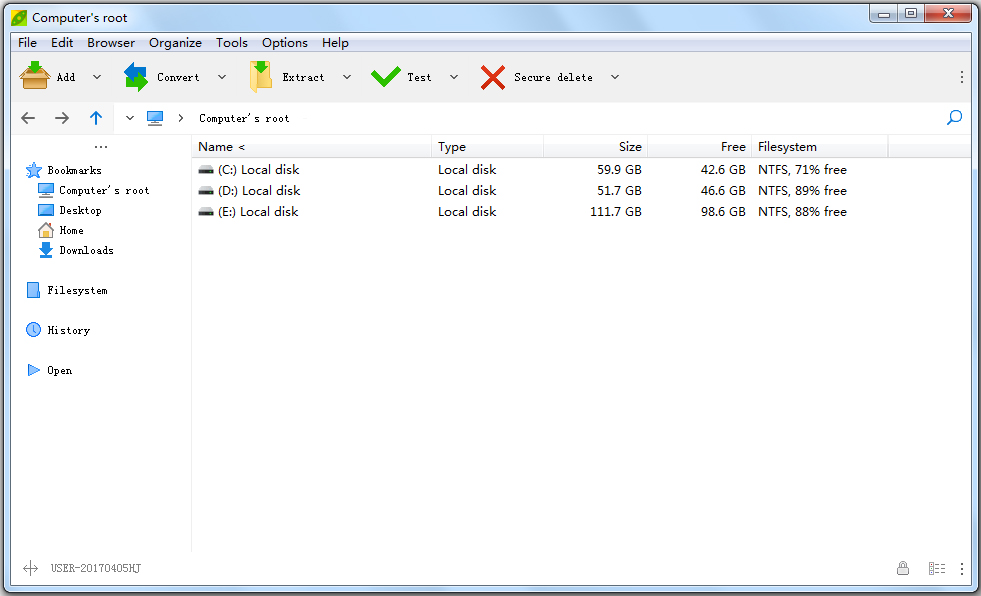Click the 98.6 GB free value
Viewport: 981px width, 596px height.
[x=723, y=211]
